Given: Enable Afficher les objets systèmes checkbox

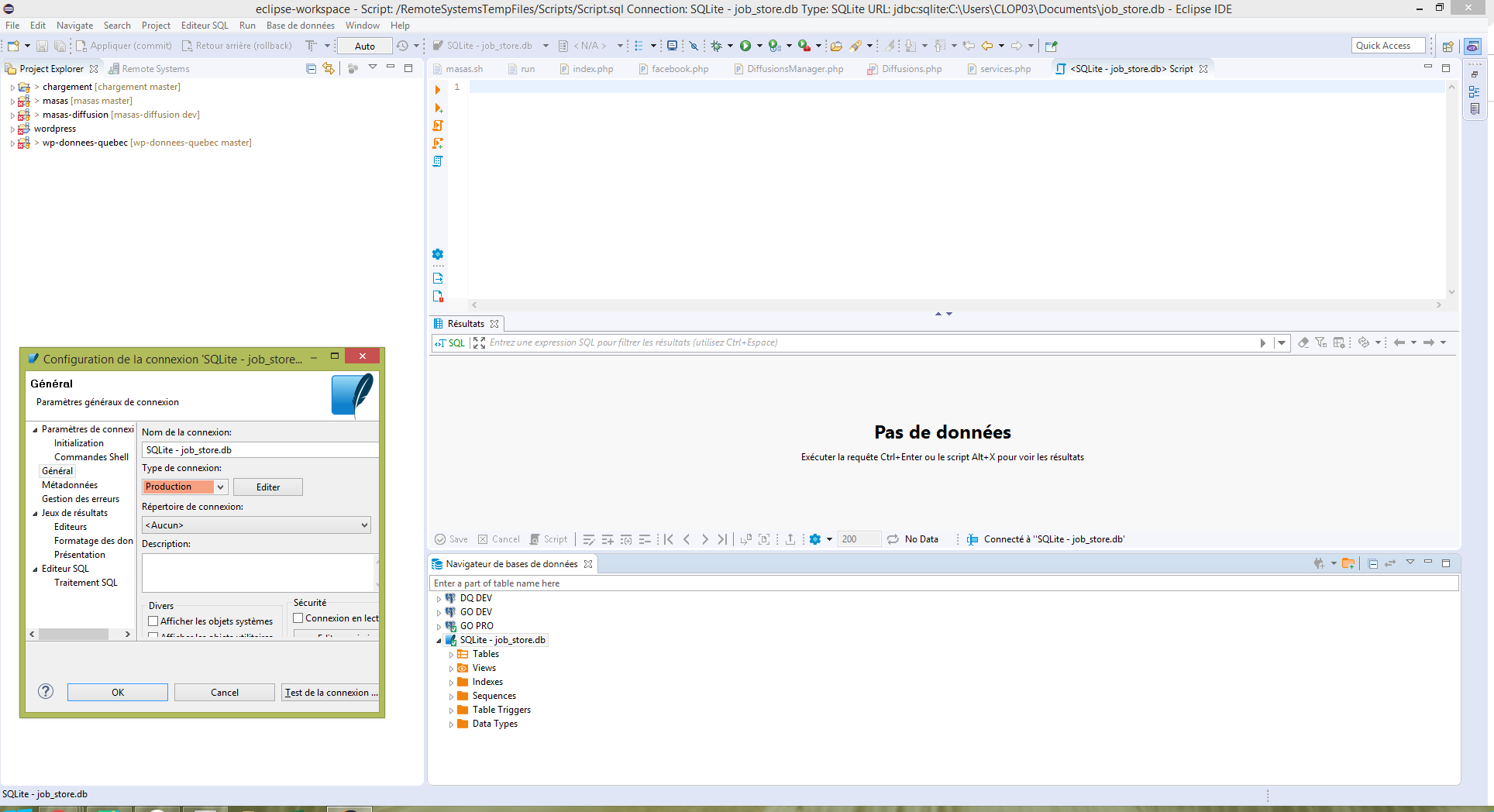Looking at the screenshot, I should click(x=153, y=621).
